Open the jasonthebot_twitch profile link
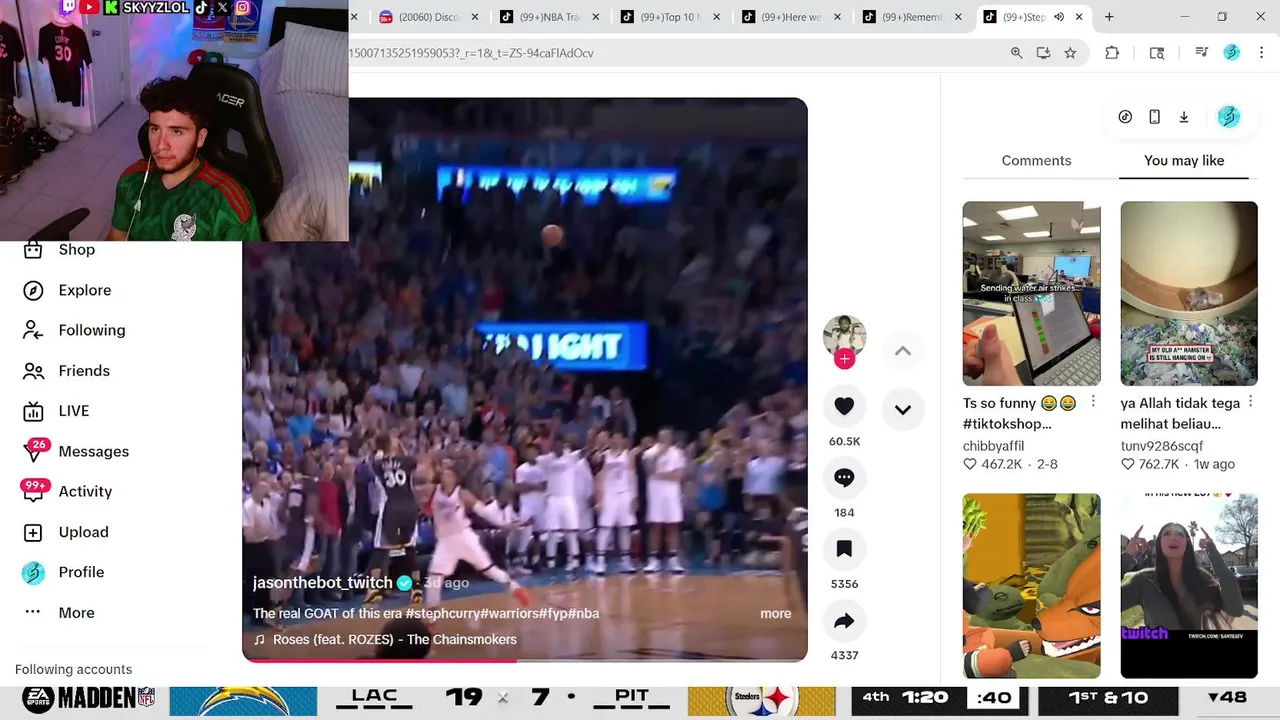Screen dimensions: 1280x720 (322, 582)
